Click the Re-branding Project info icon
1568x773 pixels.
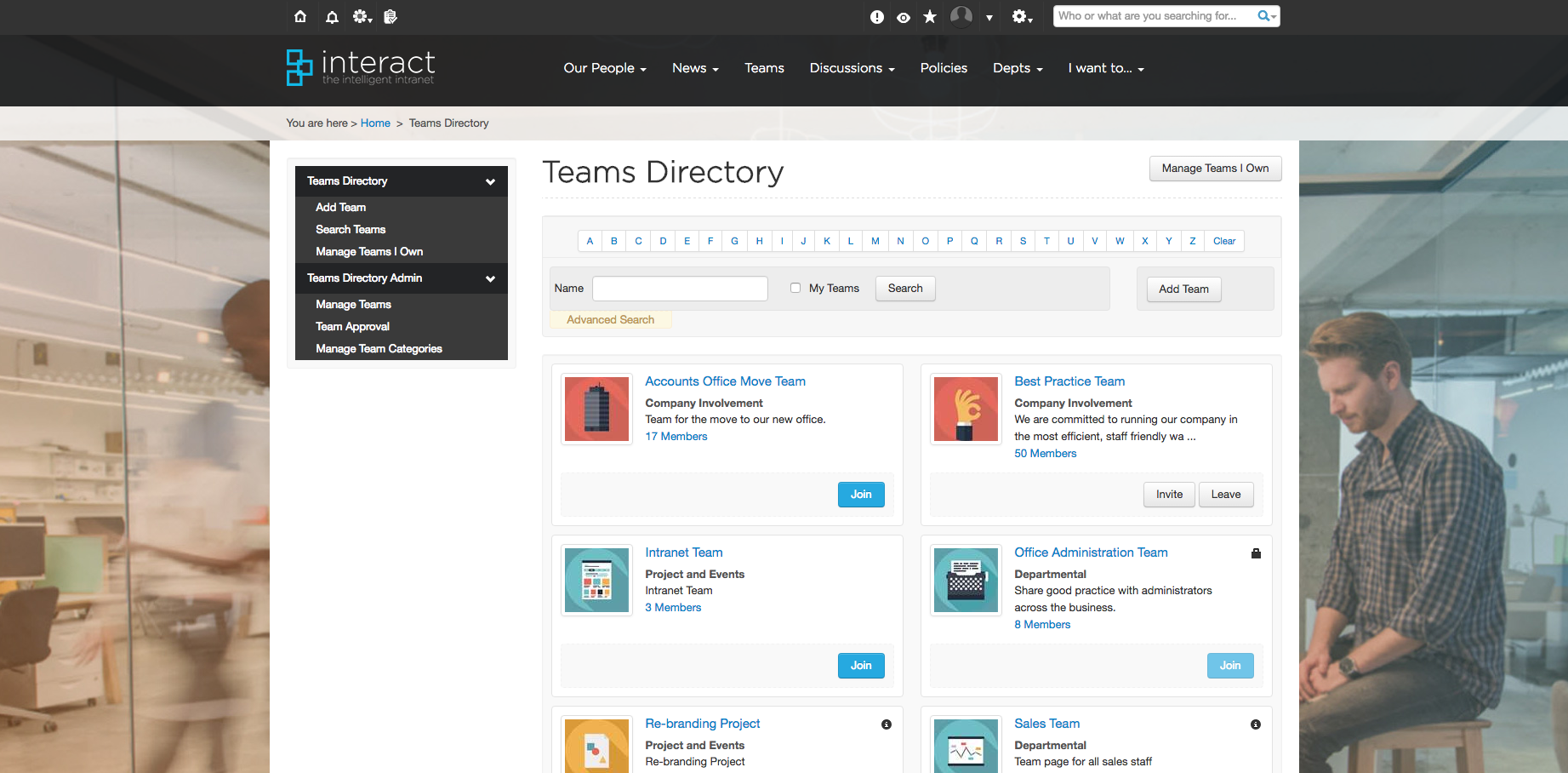(x=887, y=724)
